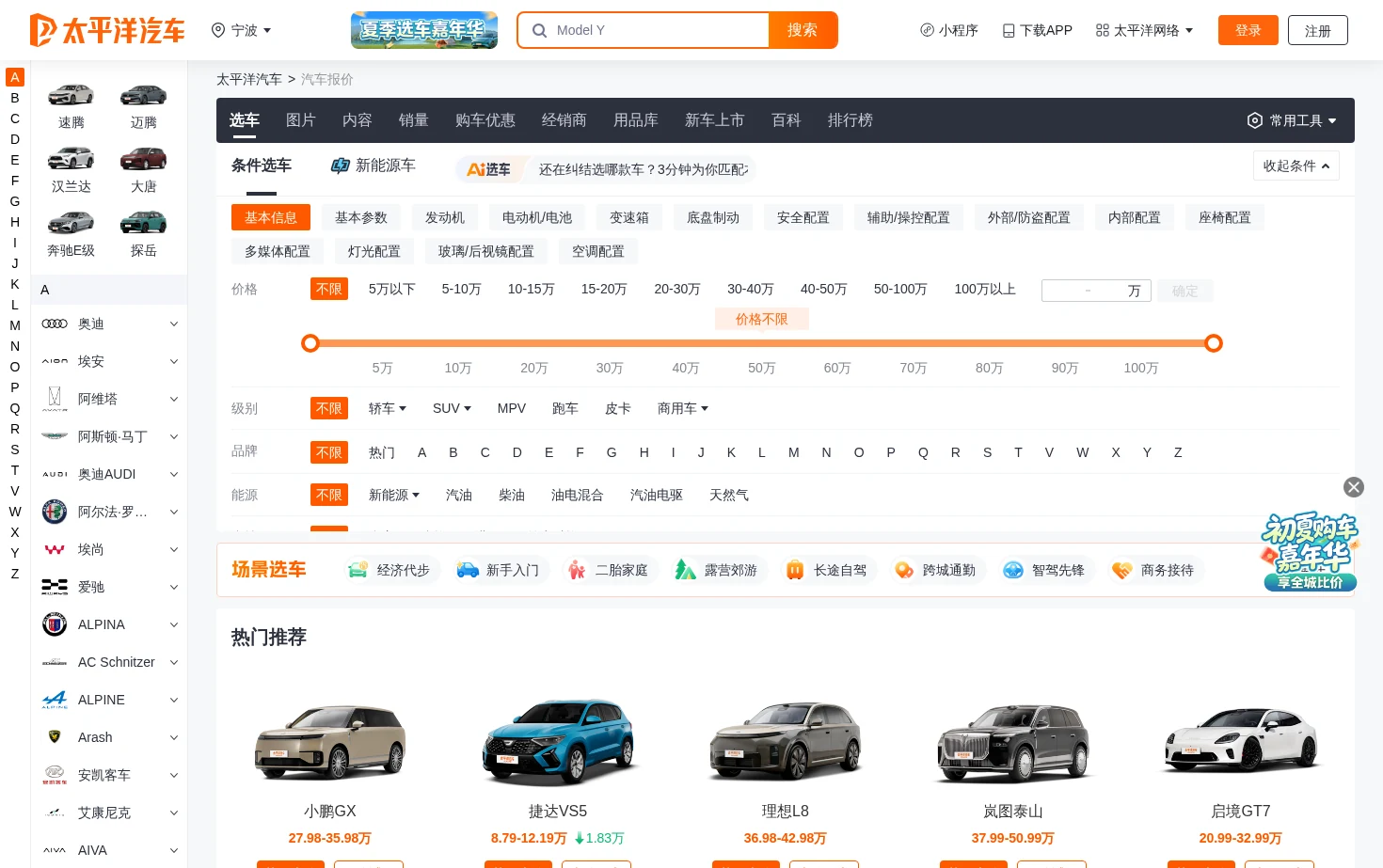
Task: Select the 二胎家庭 scenario
Action: (607, 570)
